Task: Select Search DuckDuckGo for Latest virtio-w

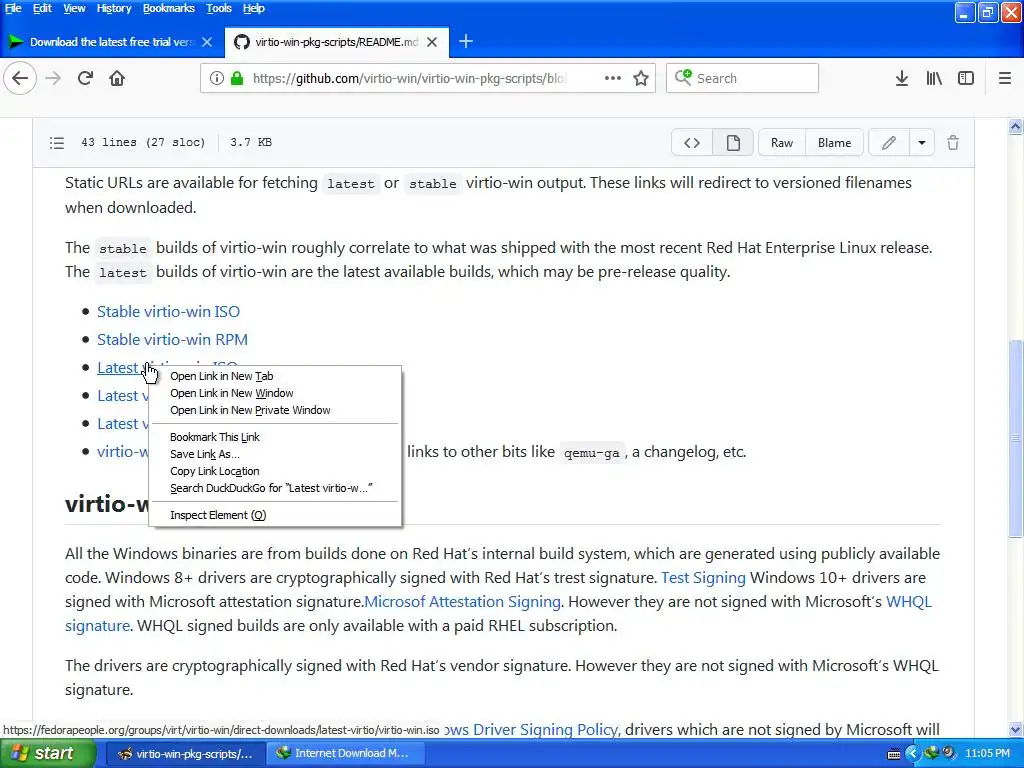Action: [x=275, y=488]
